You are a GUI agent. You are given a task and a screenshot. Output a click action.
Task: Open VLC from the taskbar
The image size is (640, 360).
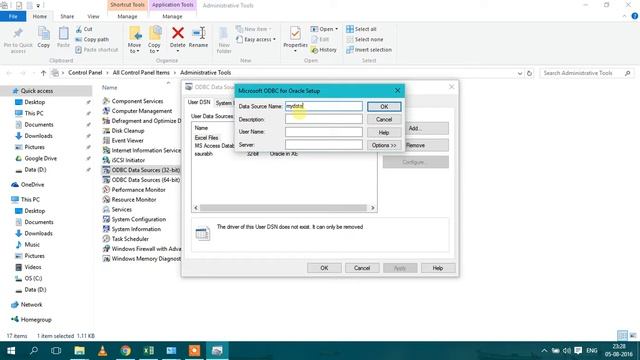tap(102, 351)
